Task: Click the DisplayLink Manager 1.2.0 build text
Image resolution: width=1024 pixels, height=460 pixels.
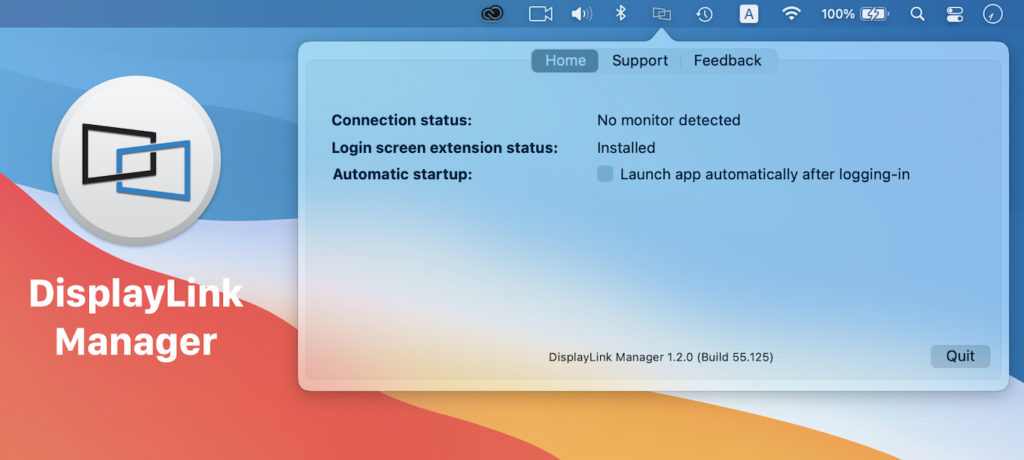Action: [661, 357]
